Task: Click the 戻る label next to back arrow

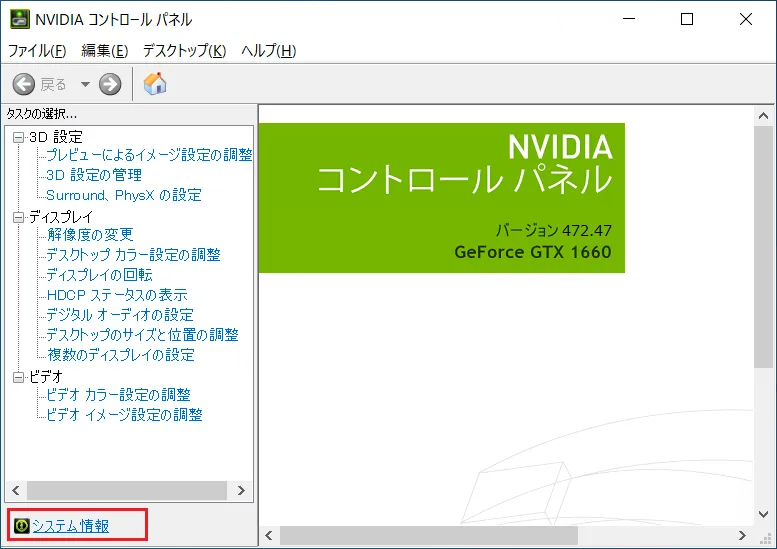Action: coord(54,85)
